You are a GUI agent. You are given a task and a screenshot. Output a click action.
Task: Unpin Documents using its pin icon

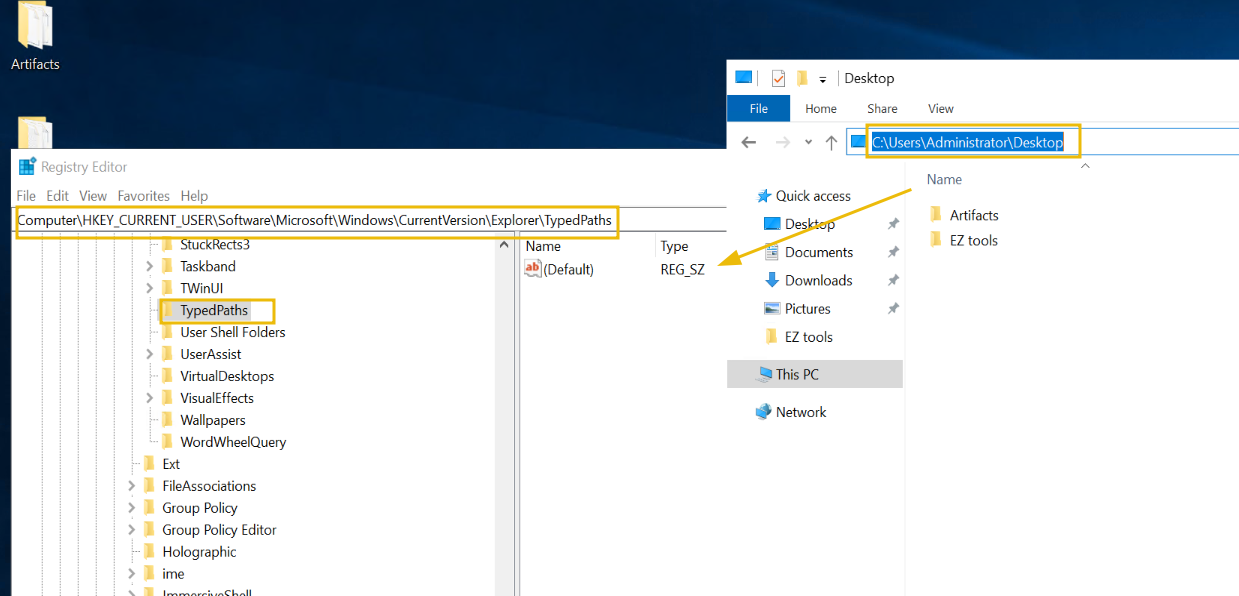pos(892,253)
